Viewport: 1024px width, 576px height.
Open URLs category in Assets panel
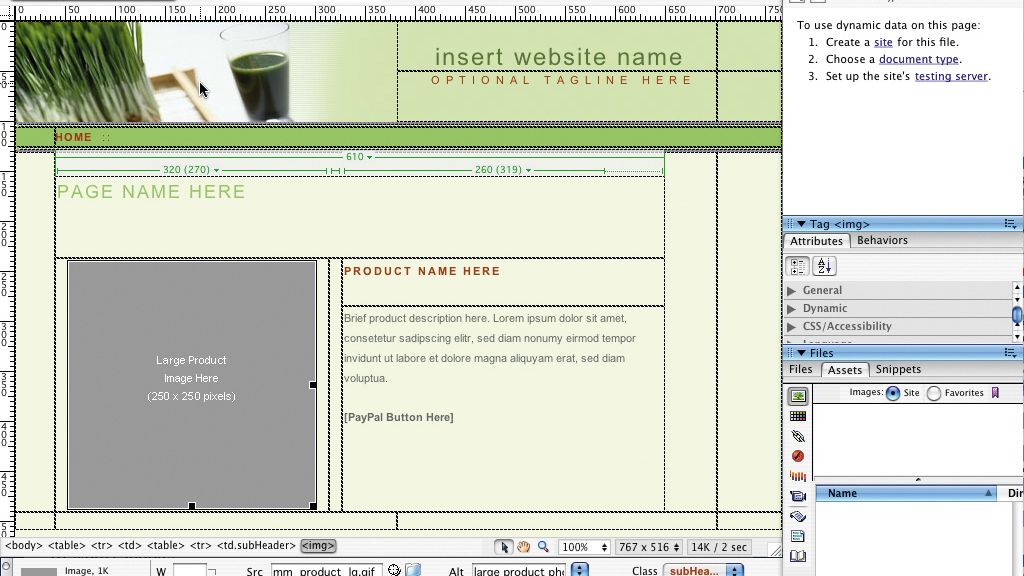(x=797, y=436)
